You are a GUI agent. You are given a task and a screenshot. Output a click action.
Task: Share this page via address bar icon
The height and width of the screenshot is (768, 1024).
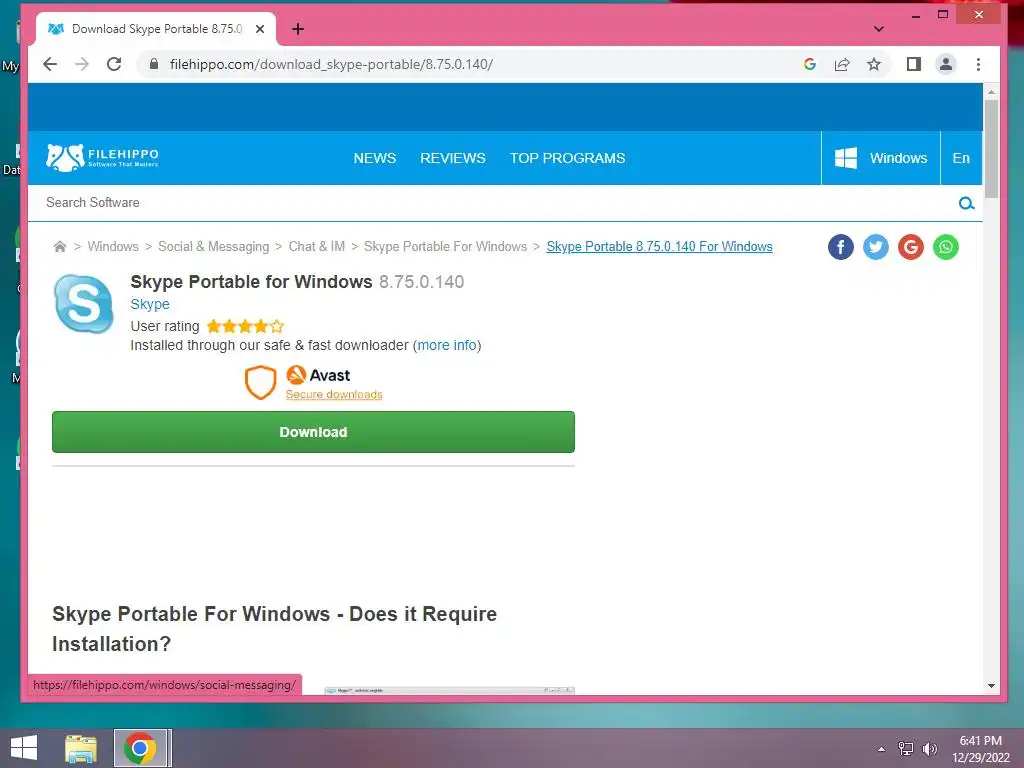tap(842, 64)
